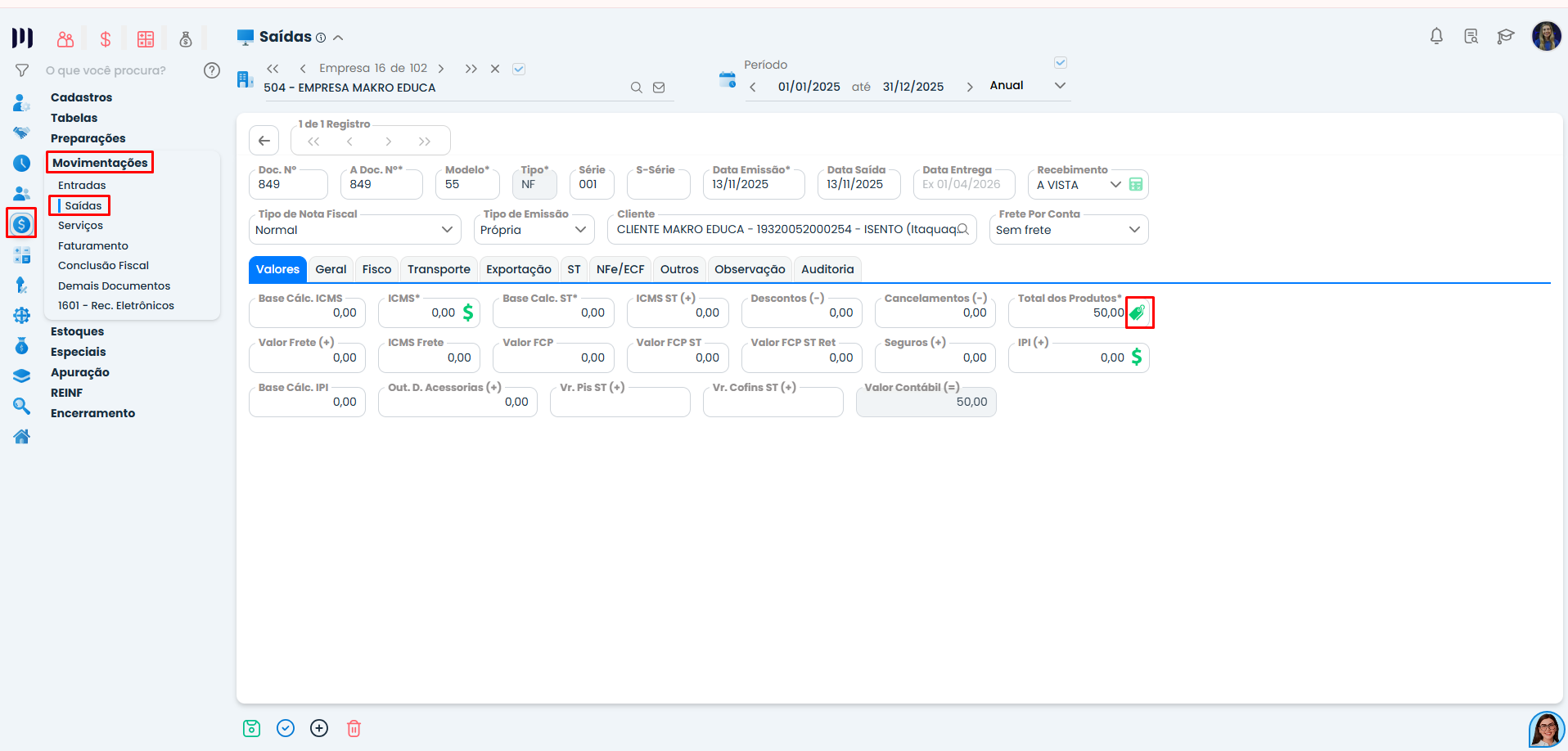The height and width of the screenshot is (751, 1568).
Task: Open the Tipo de Nota Fiscal dropdown
Action: point(354,230)
